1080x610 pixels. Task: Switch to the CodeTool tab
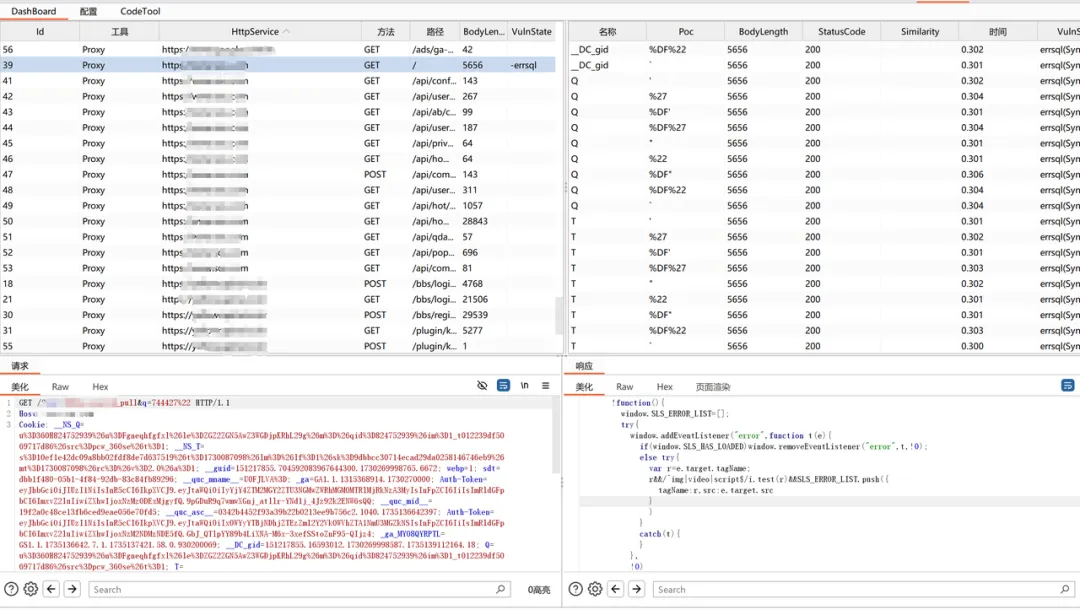[x=140, y=11]
